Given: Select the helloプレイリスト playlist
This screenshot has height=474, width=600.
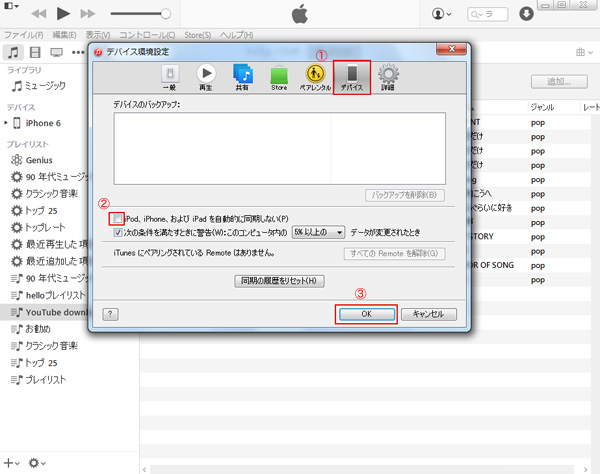Looking at the screenshot, I should [48, 295].
